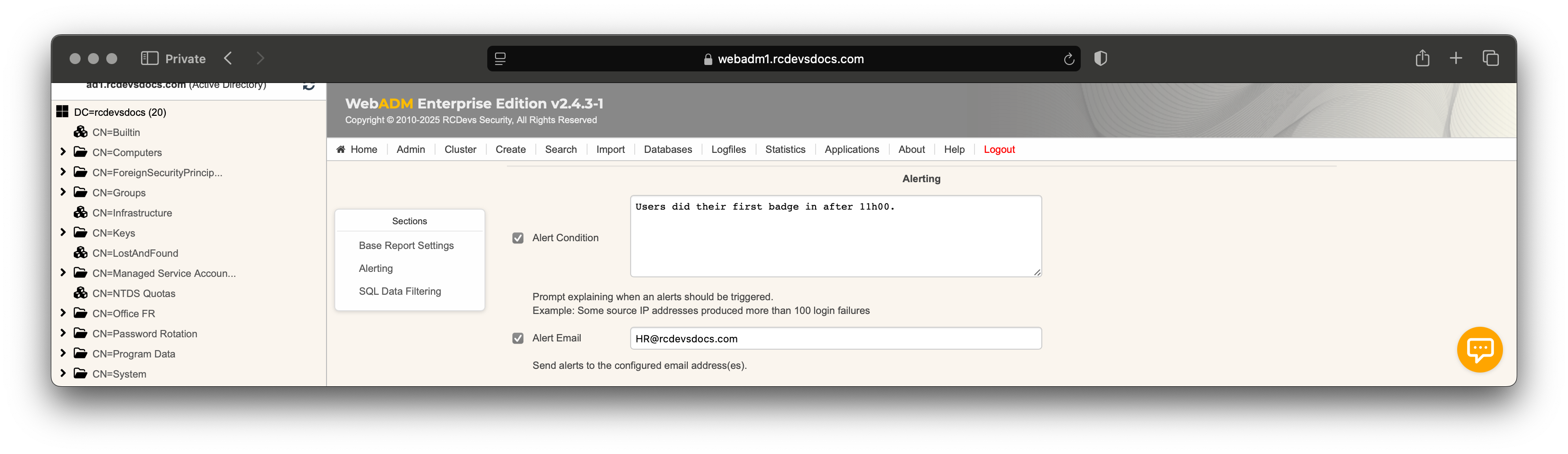Click the CN=Groups folder icon
1568x454 pixels.
pos(80,192)
